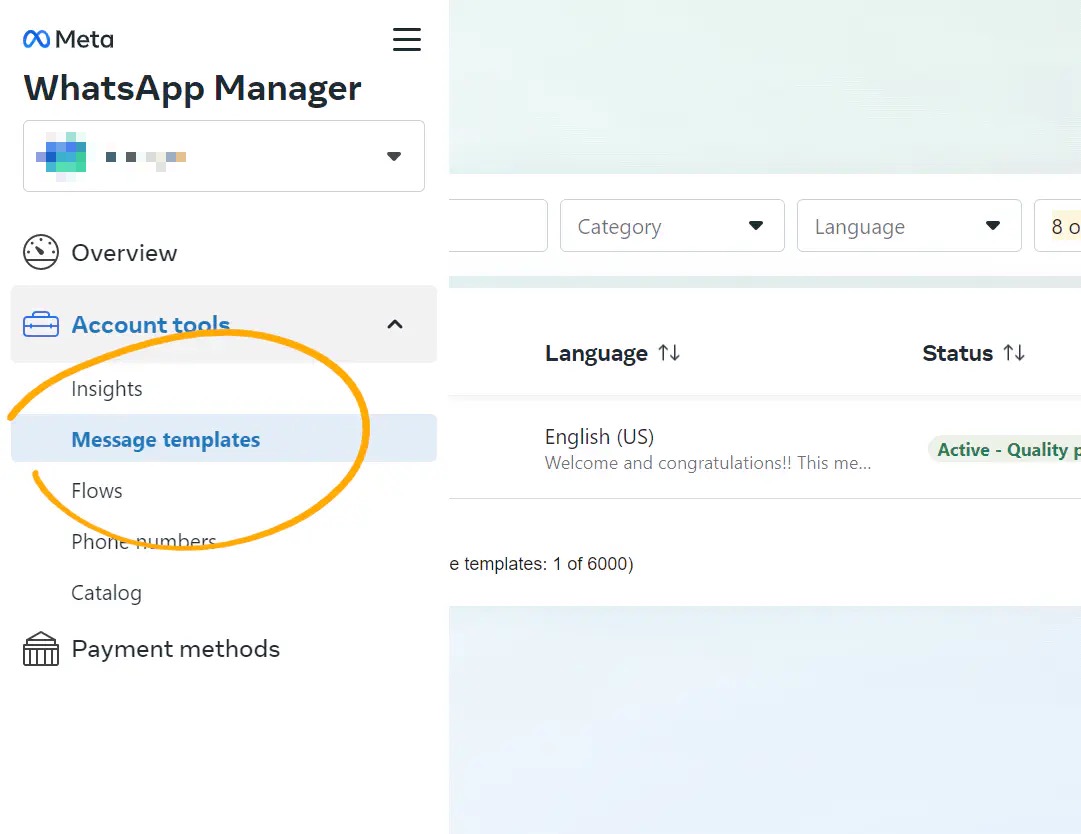Viewport: 1081px width, 834px height.
Task: Click the Meta logo
Action: coord(68,39)
